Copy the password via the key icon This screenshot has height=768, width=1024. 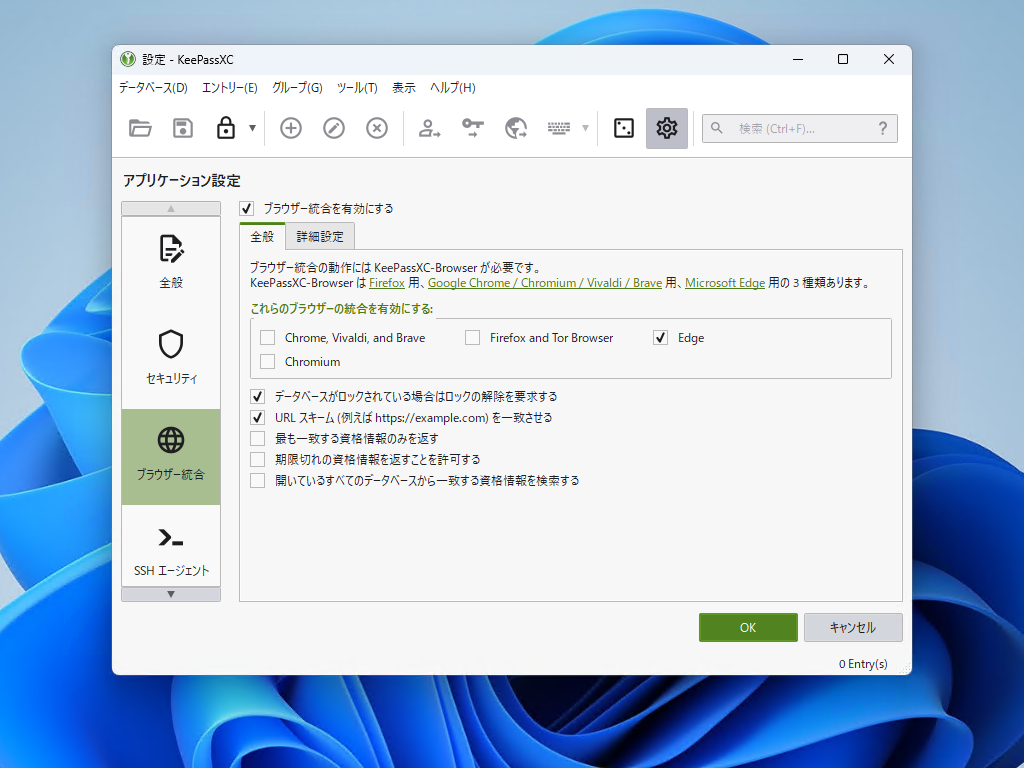pos(472,128)
